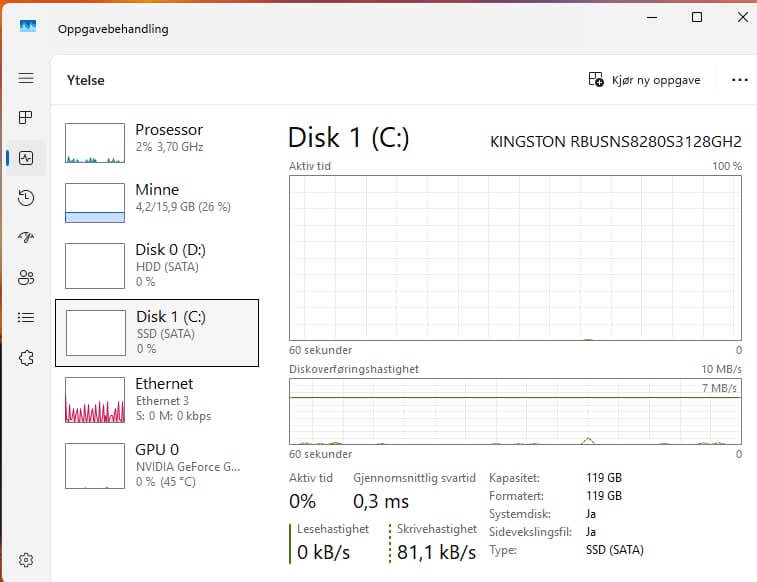Viewport: 757px width, 582px height.
Task: Select GPU 0 NVIDIA GeForce entry
Action: tap(157, 466)
